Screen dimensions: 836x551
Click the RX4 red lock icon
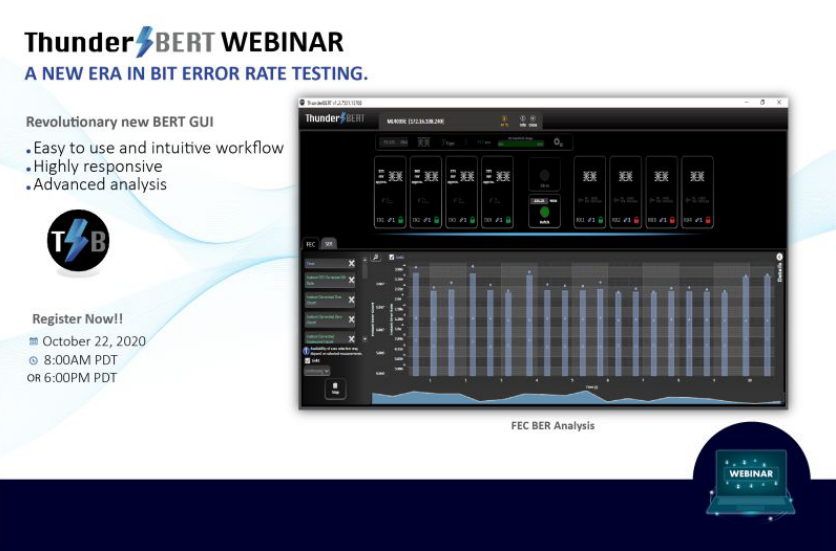(706, 219)
